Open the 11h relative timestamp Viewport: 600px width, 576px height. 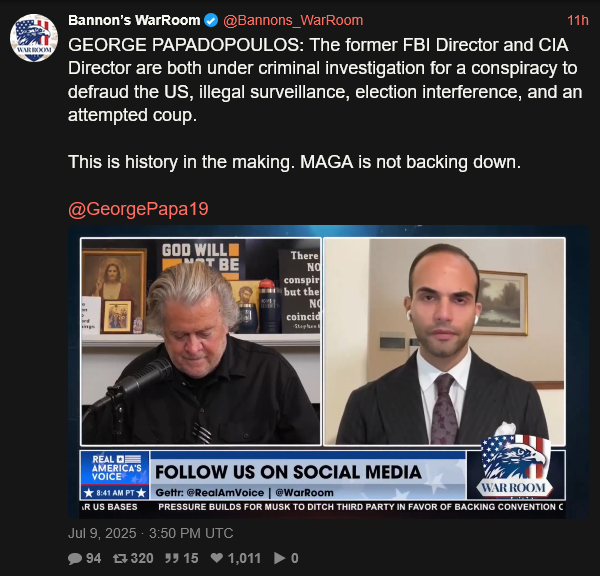coord(577,20)
